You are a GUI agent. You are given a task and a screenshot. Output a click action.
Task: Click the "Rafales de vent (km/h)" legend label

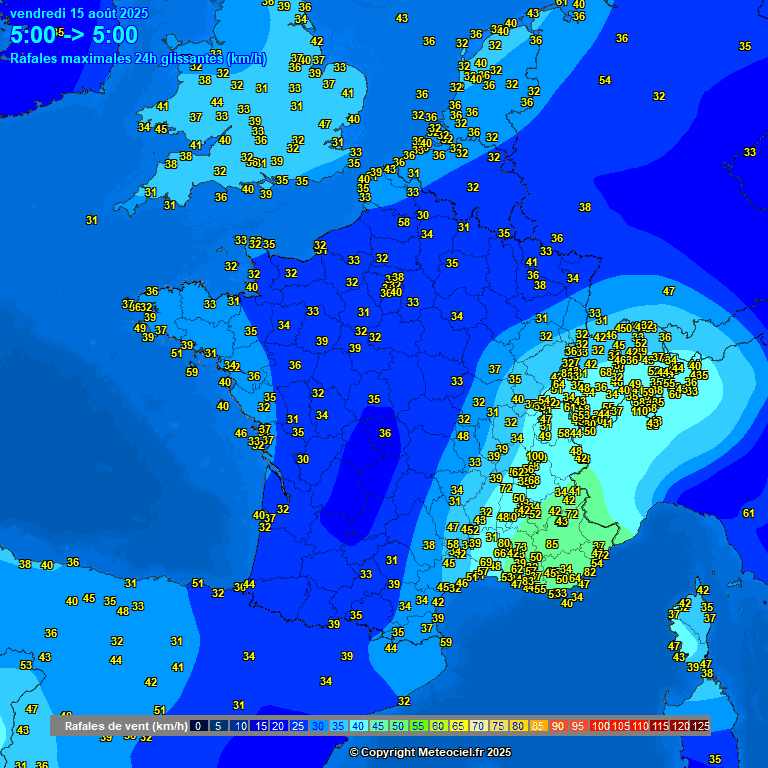pos(126,726)
